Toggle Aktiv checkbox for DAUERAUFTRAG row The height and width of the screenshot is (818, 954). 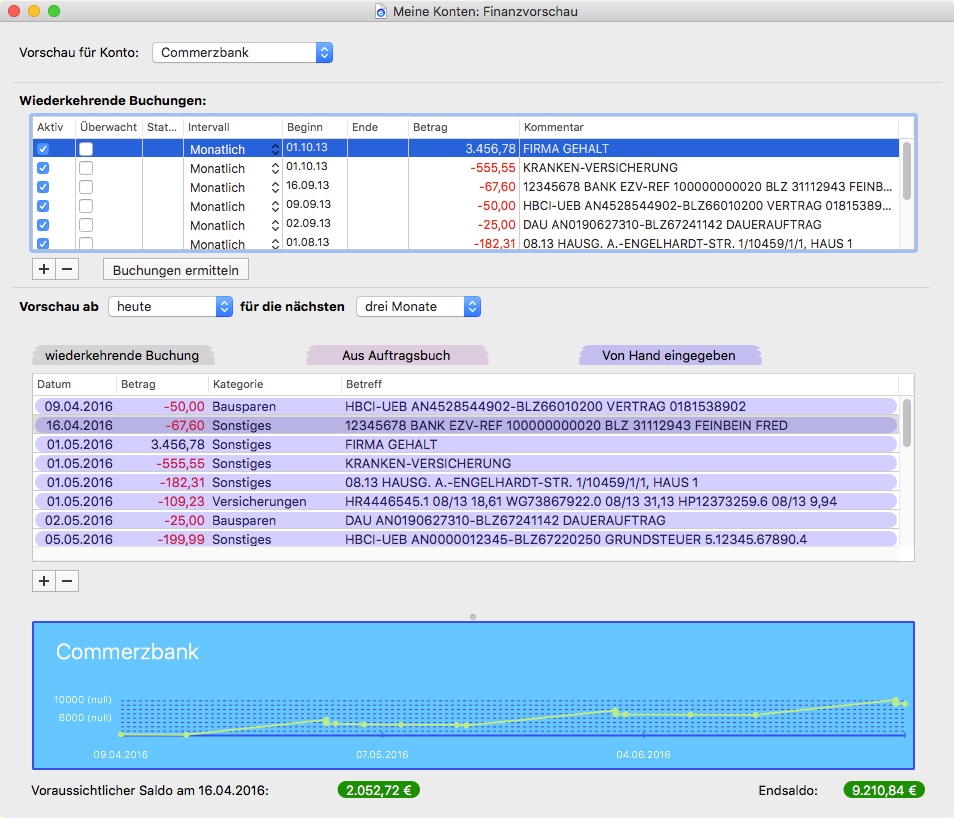[43, 225]
